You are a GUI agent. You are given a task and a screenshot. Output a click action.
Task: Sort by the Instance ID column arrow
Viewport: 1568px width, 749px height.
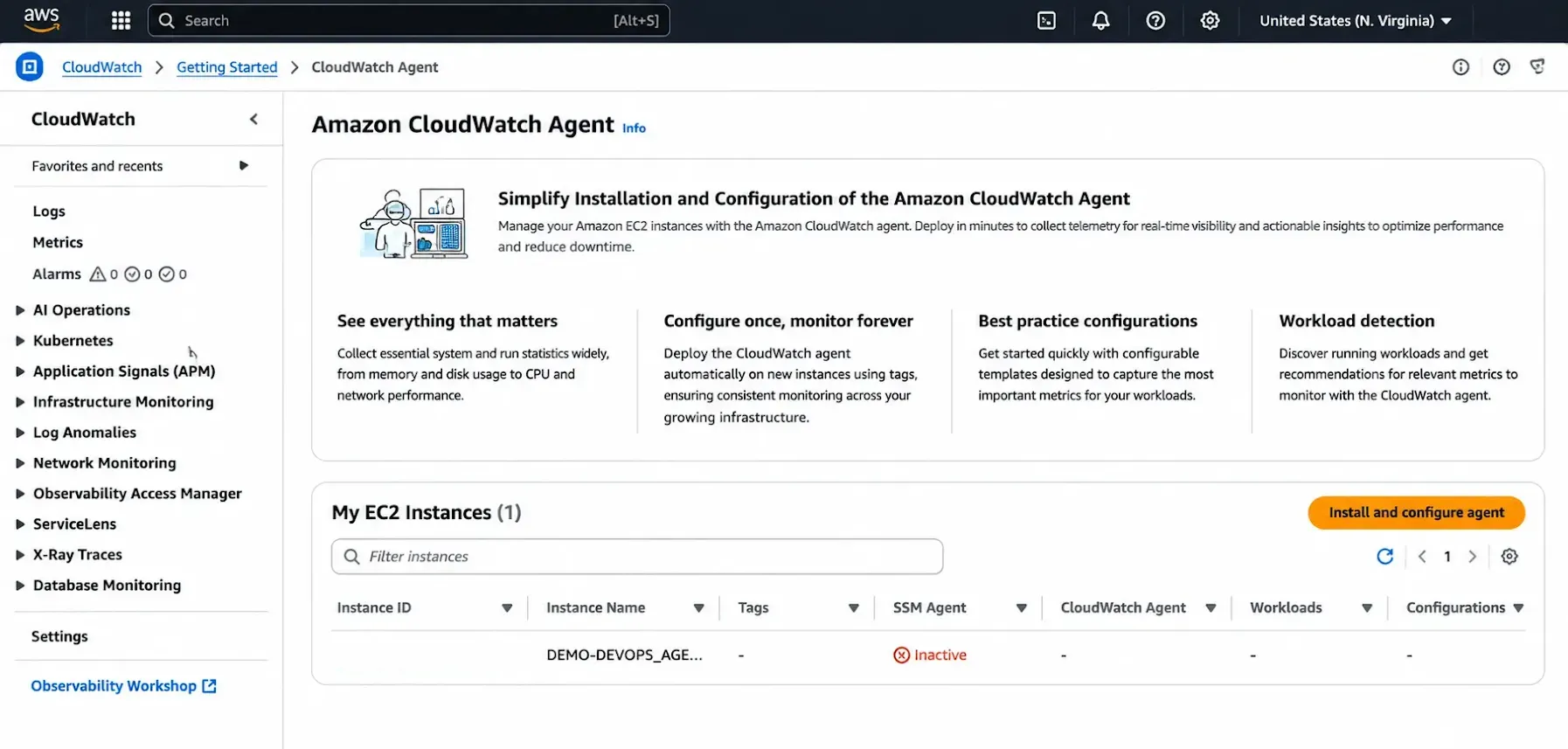pos(507,608)
